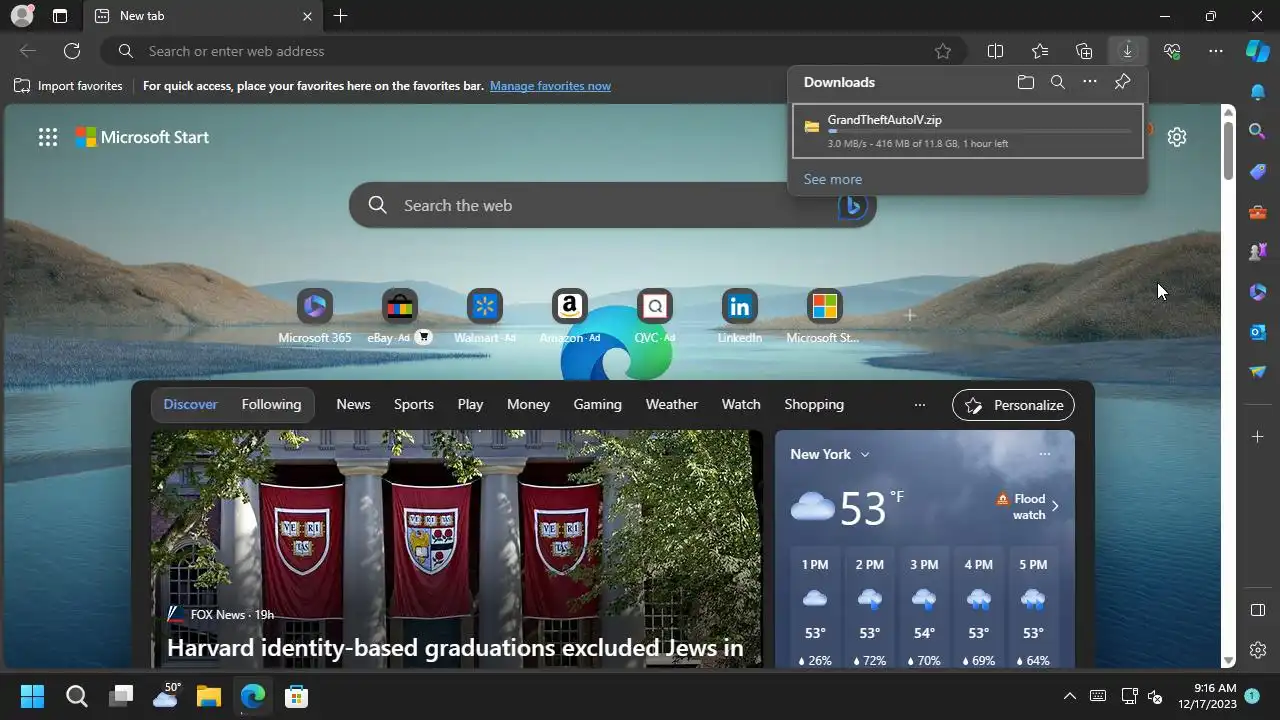Open the profile avatar menu
The width and height of the screenshot is (1280, 720).
pyautogui.click(x=21, y=16)
